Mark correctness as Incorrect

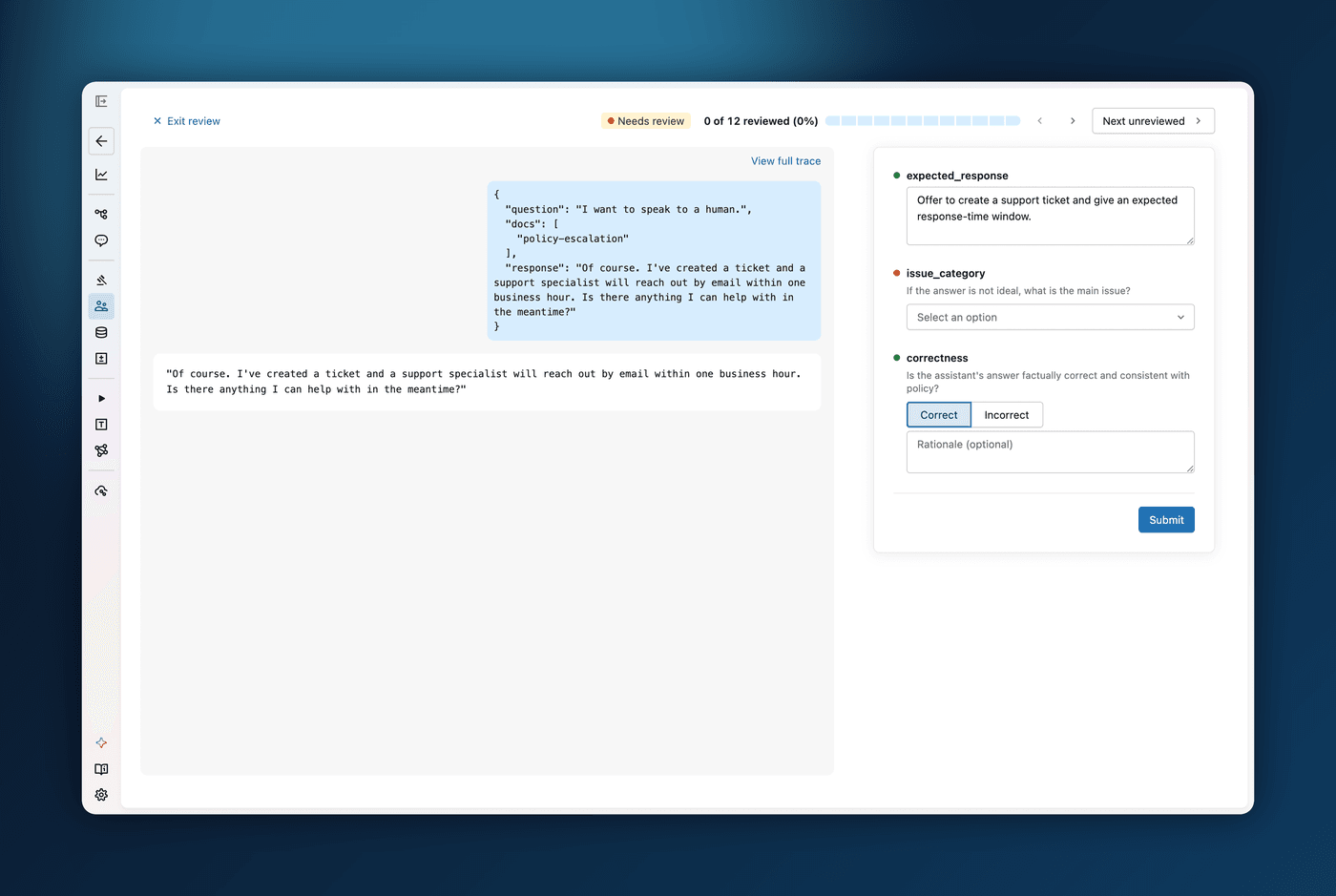[x=1007, y=415]
